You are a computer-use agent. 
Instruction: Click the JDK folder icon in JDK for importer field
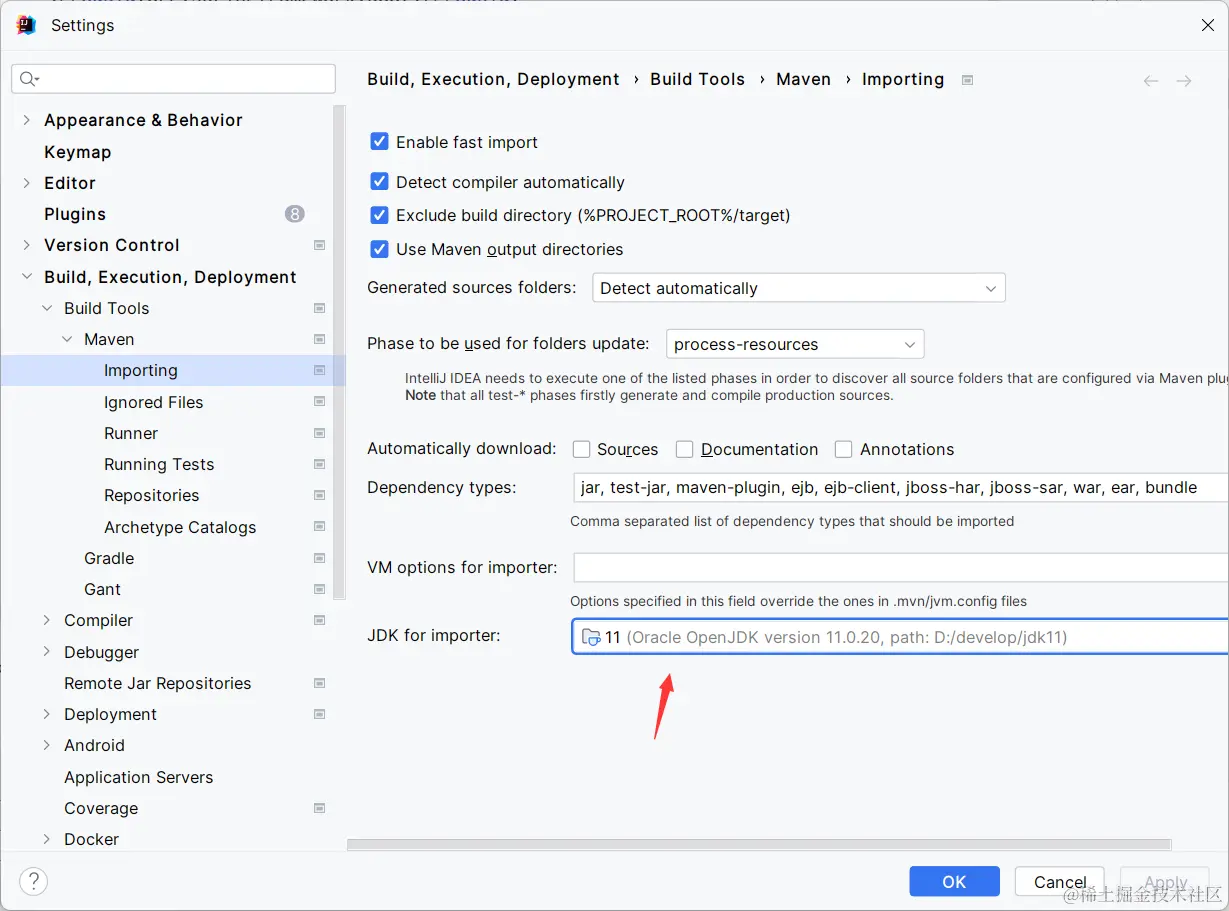(x=591, y=637)
